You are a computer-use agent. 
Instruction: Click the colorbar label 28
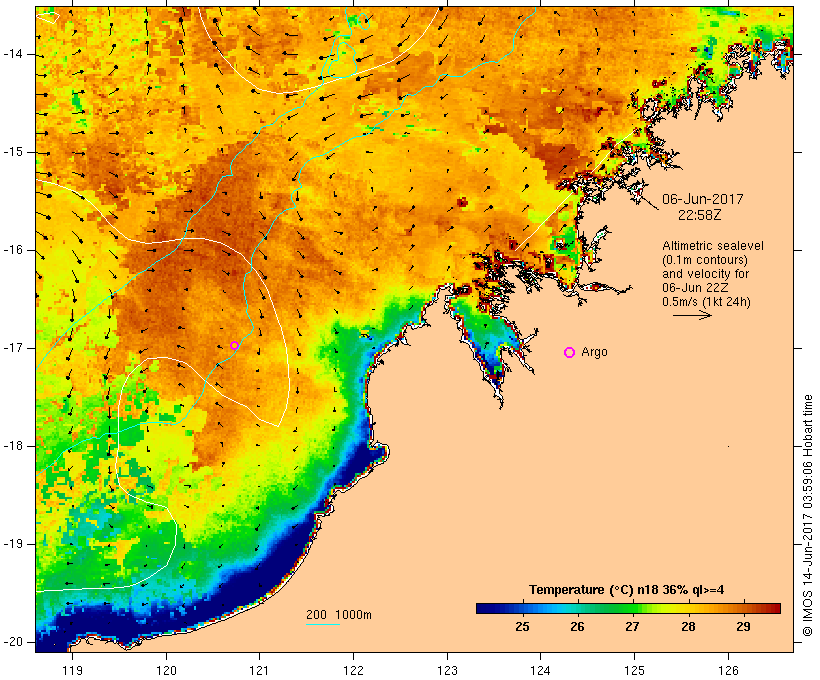click(x=688, y=627)
